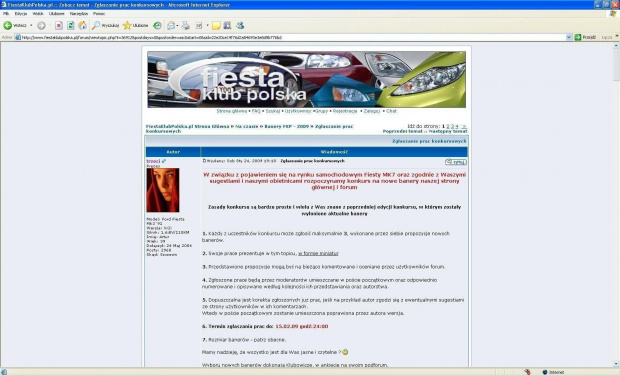Open search pane with Wyszukaj magnifier
Image resolution: width=620 pixels, height=376 pixels.
coord(105,25)
